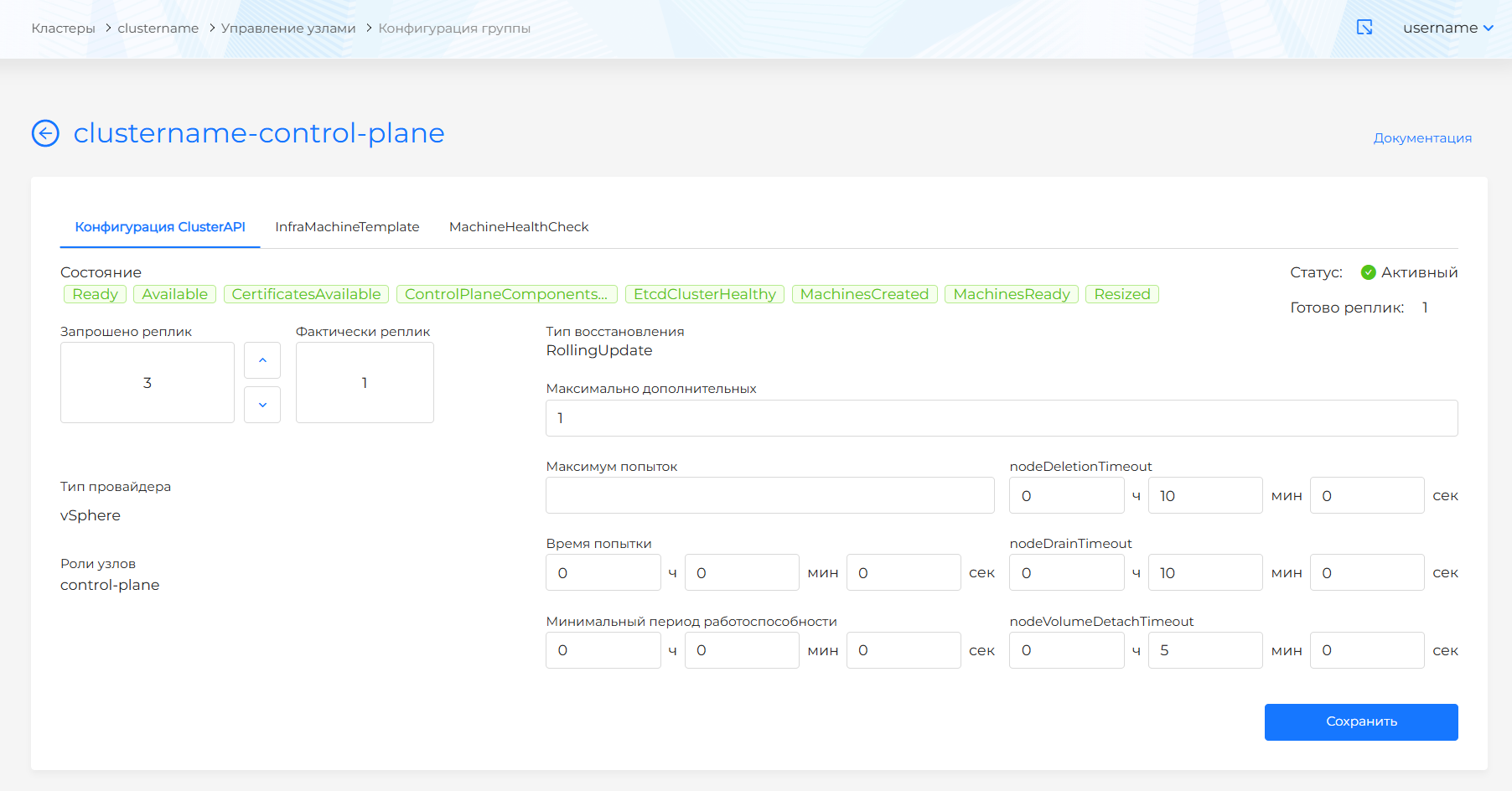Viewport: 1512px width, 791px height.
Task: Click the nodeVolumeDetachTimeout minutes field
Action: pos(1204,650)
